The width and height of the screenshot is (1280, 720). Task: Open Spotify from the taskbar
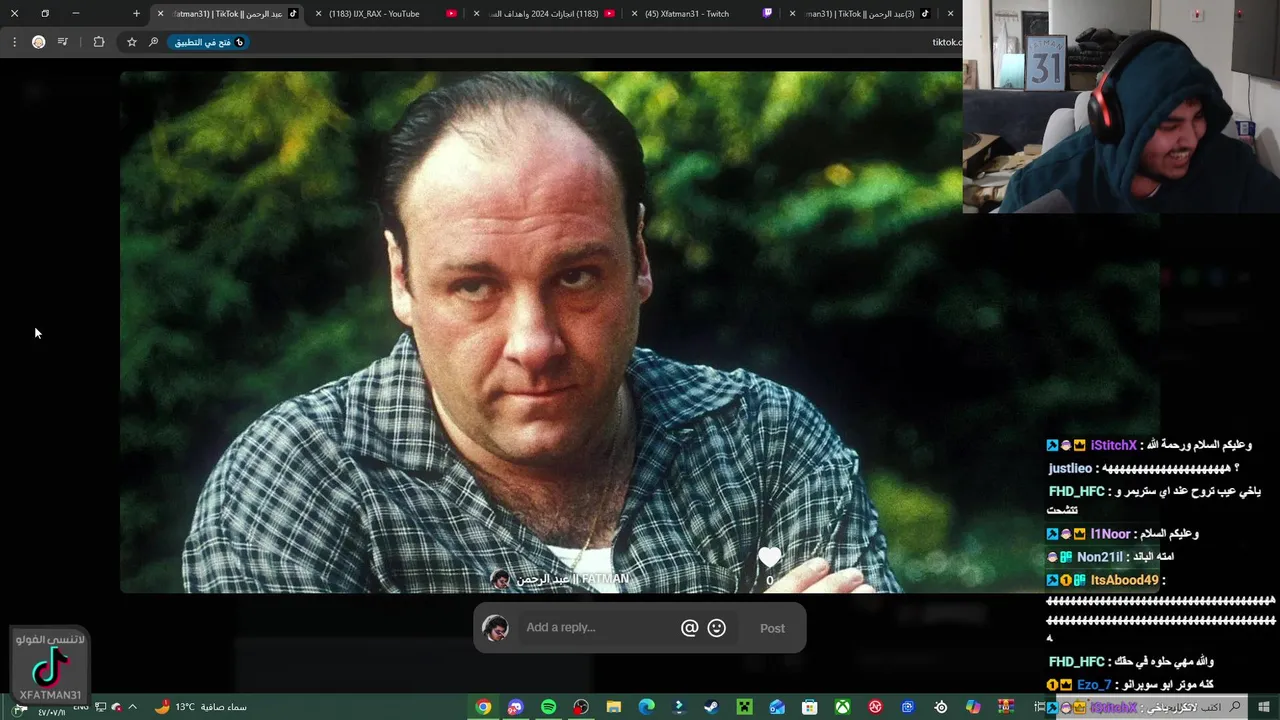click(x=549, y=707)
